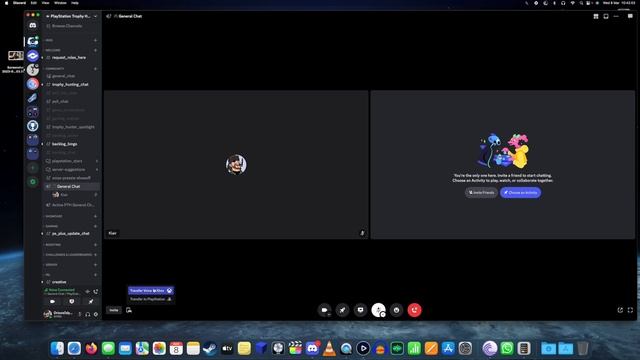Pop out the call window
Viewport: 640px width, 360px height.
click(x=620, y=310)
